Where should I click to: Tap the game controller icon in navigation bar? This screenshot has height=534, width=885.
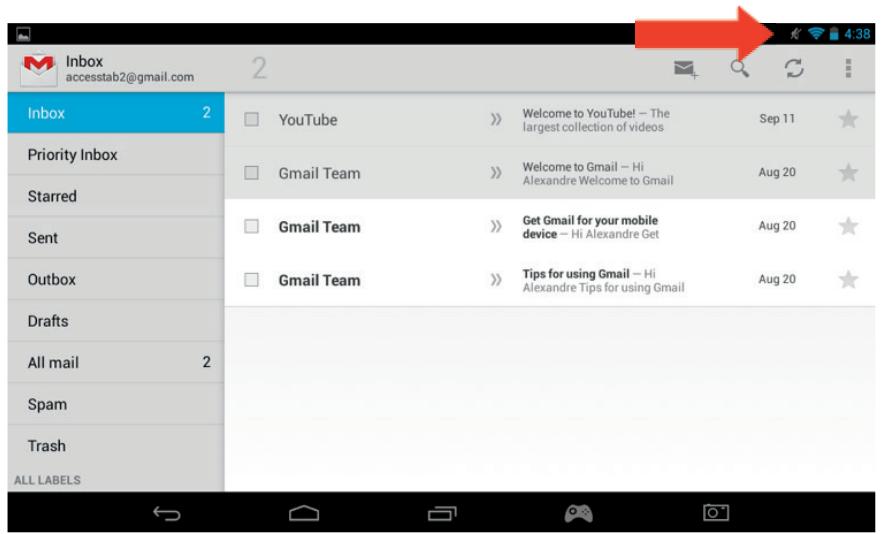click(x=579, y=513)
